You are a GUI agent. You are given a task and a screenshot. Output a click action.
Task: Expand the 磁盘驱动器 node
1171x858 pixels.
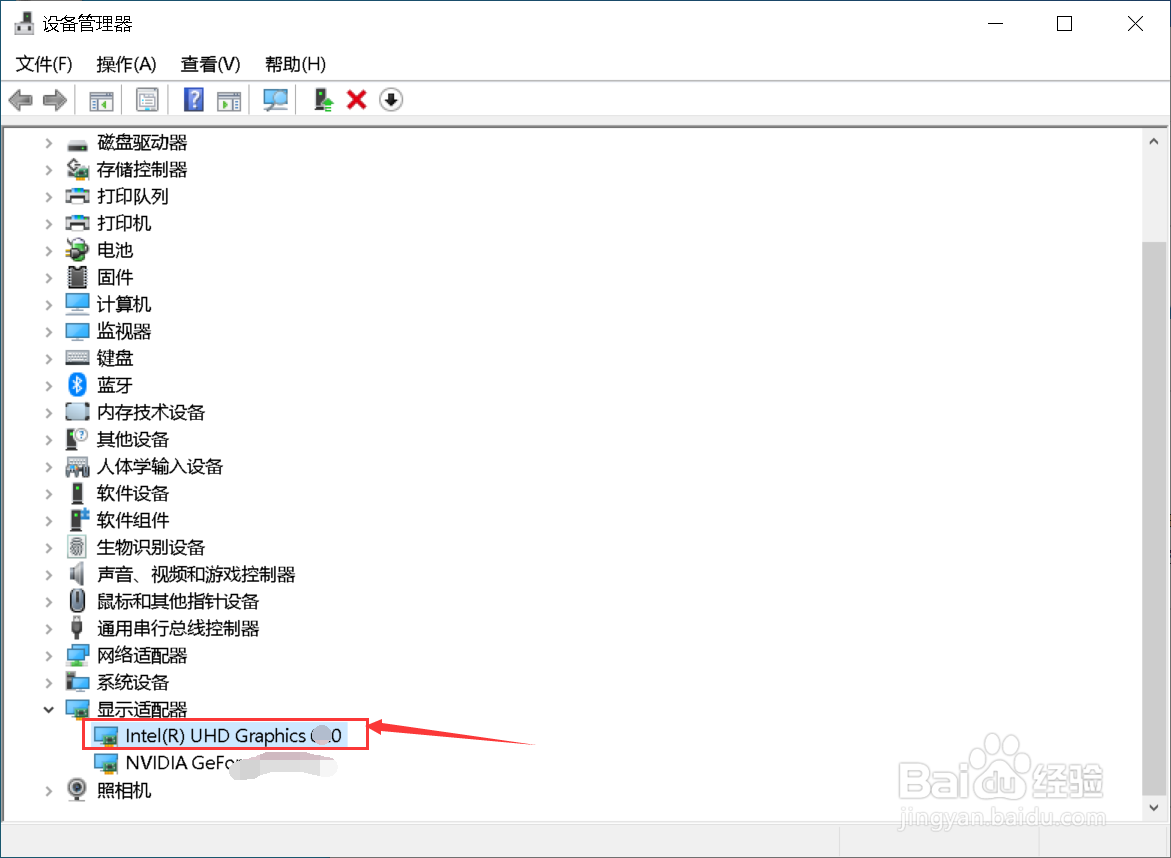click(x=49, y=143)
